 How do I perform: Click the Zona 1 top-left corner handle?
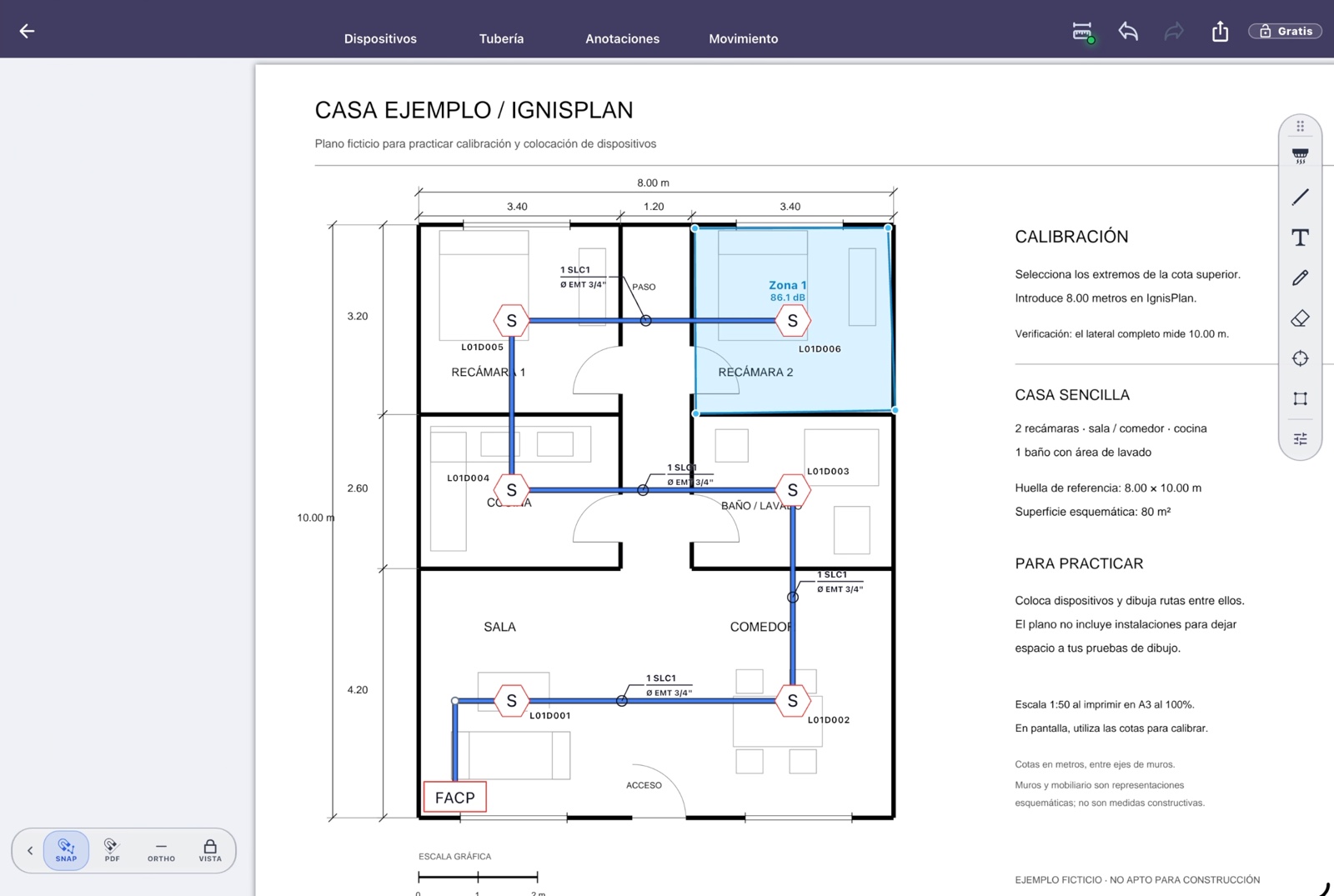tap(695, 228)
